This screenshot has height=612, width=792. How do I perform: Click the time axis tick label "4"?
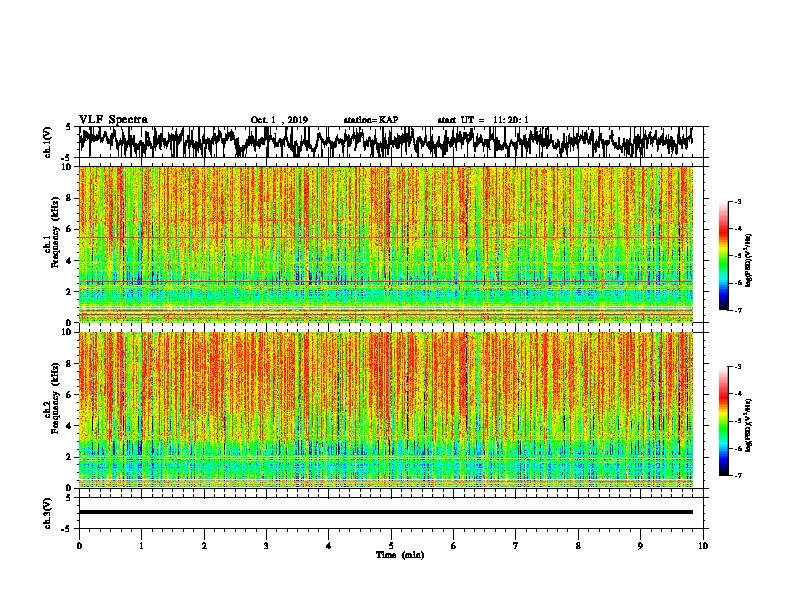(x=329, y=546)
